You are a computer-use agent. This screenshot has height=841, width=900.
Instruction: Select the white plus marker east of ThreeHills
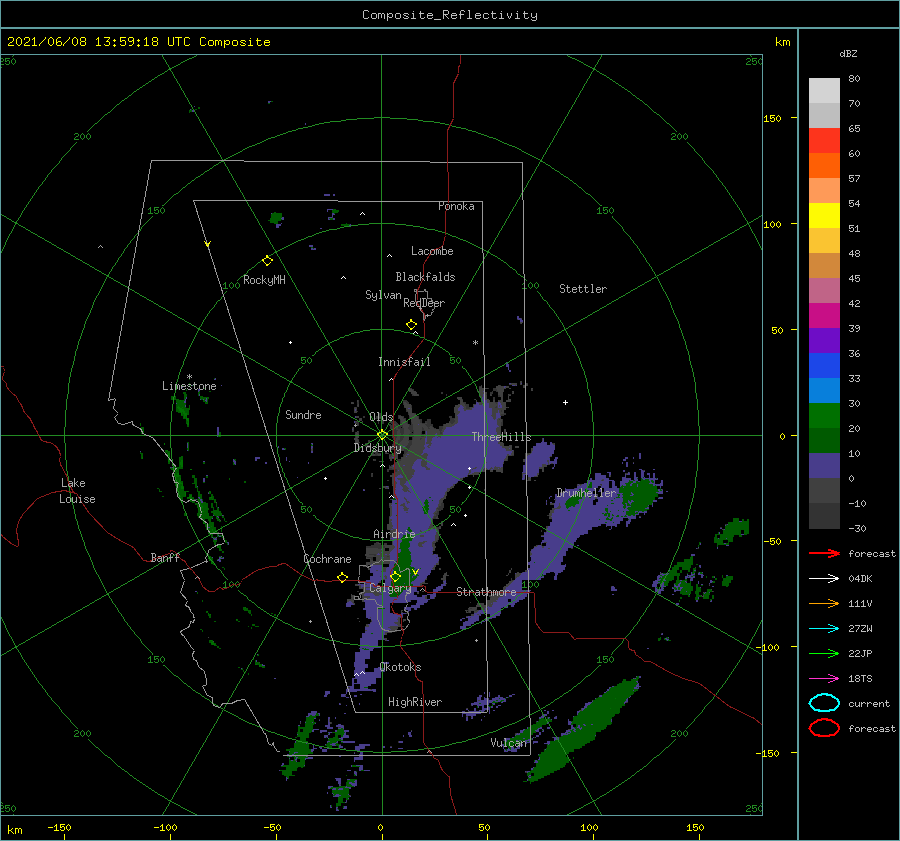click(x=565, y=402)
